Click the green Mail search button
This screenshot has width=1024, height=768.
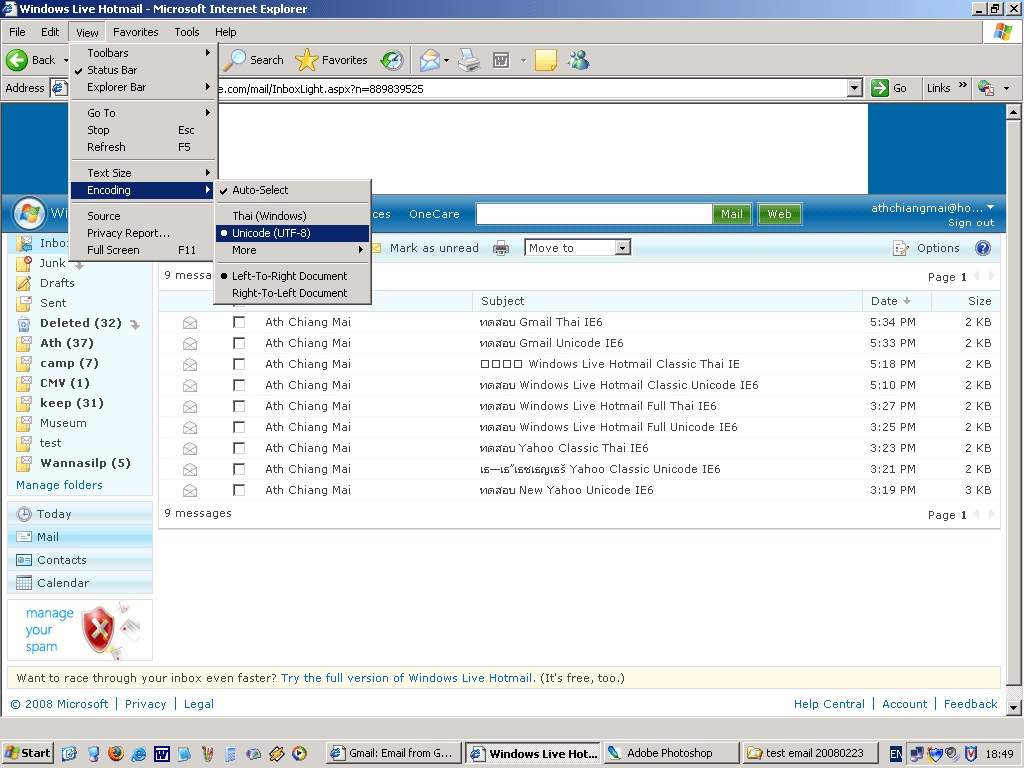[731, 214]
